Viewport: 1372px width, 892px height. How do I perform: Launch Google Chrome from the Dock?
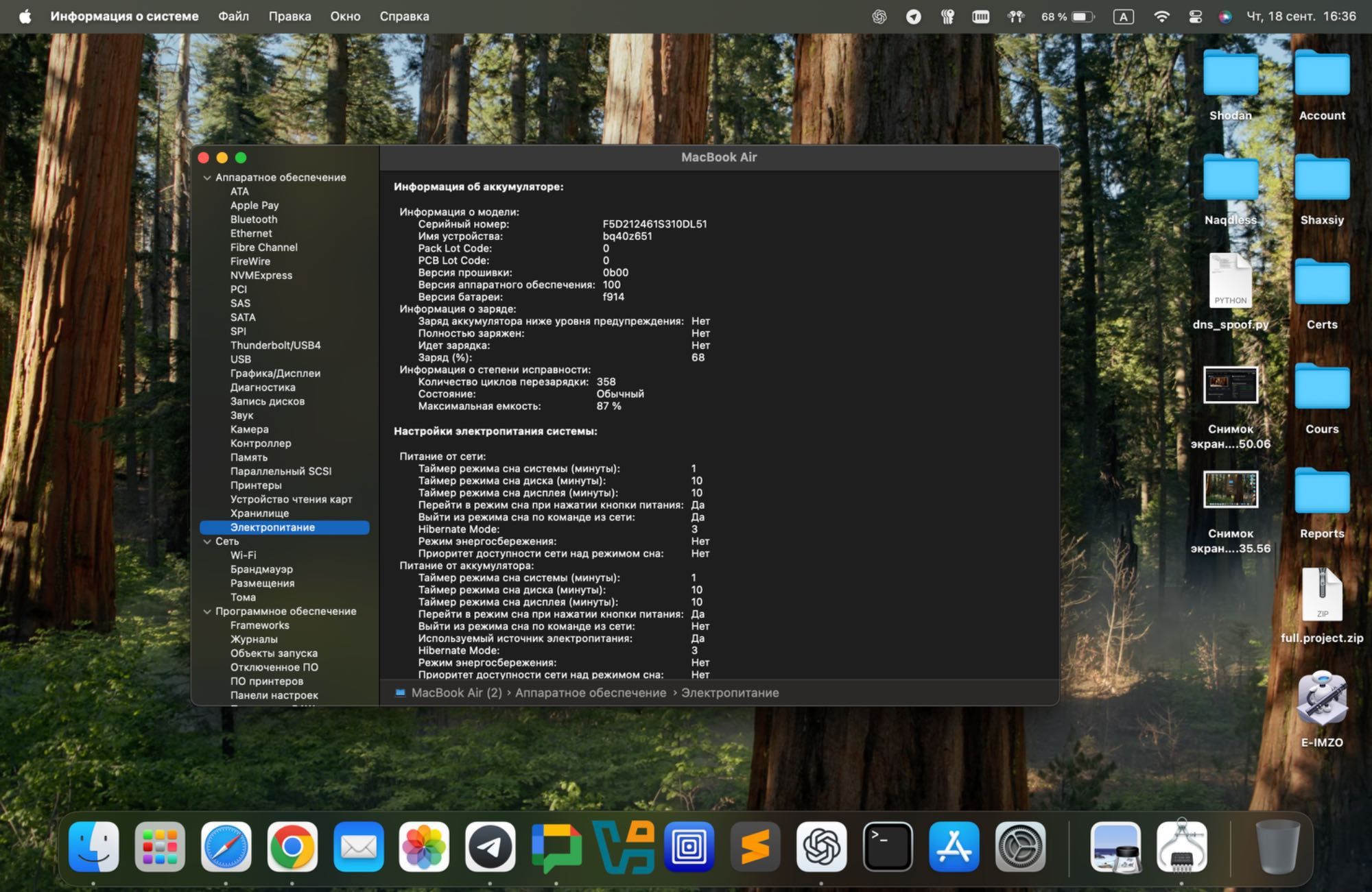click(292, 847)
